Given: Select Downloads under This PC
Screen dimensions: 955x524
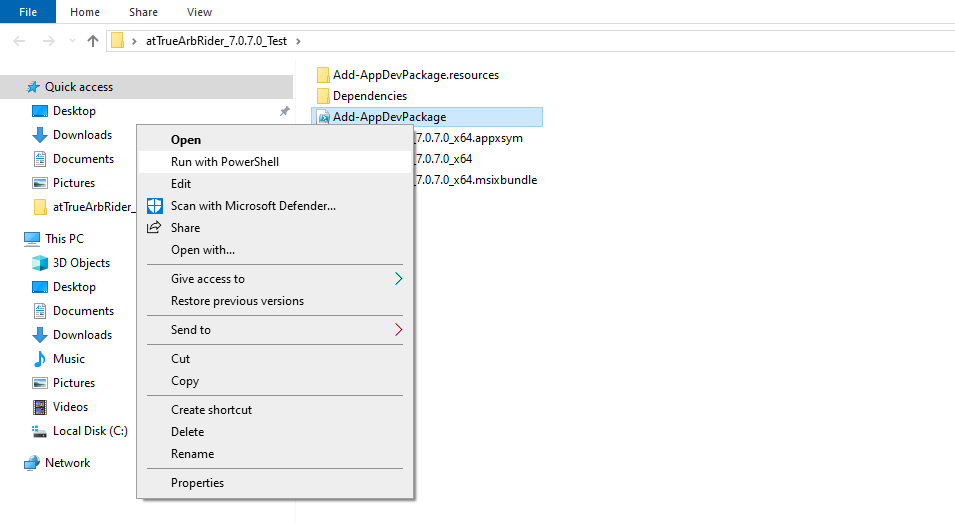Looking at the screenshot, I should coord(83,335).
